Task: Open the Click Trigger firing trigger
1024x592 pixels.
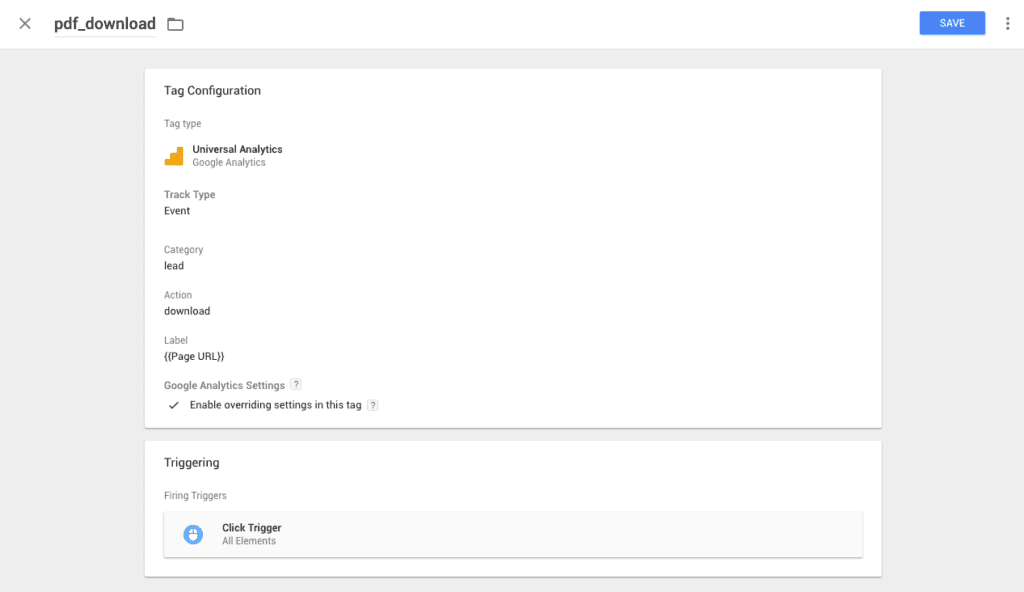Action: tap(512, 534)
